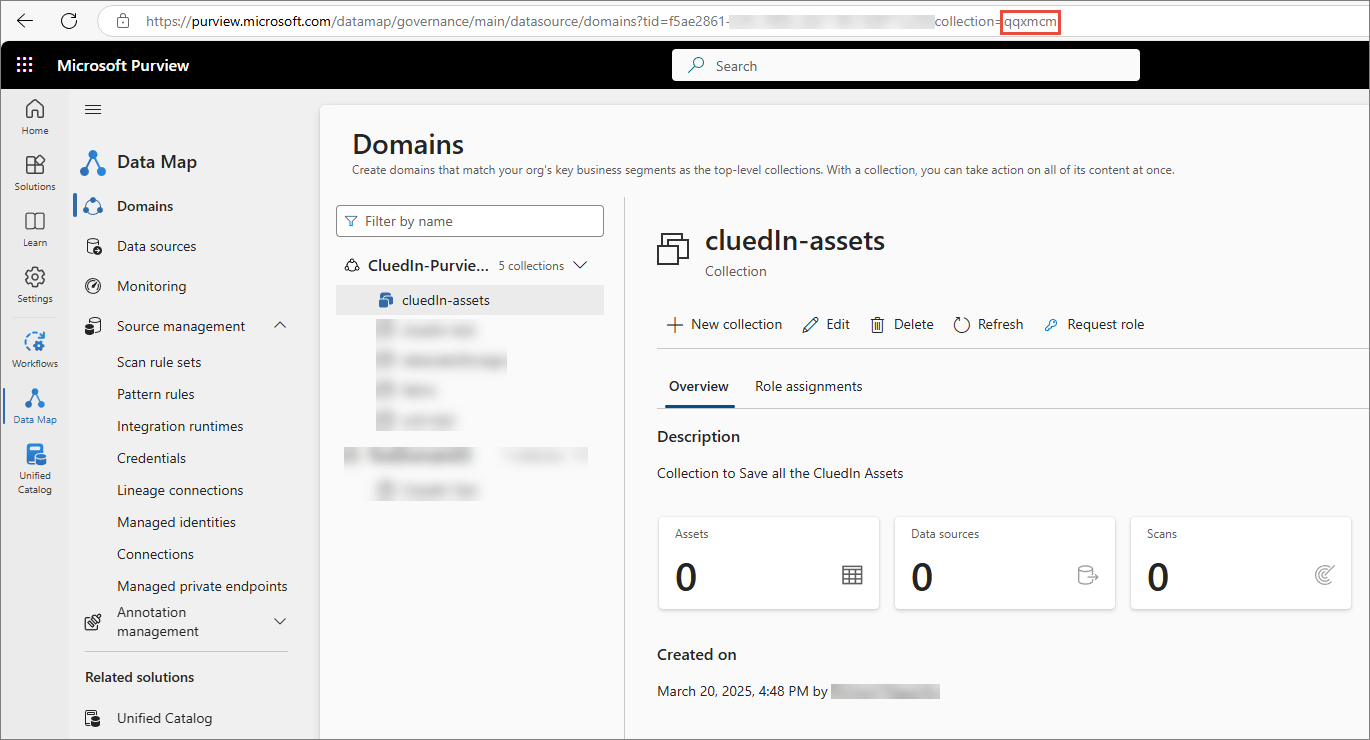Edit the cluedIn-assets collection

(x=826, y=324)
